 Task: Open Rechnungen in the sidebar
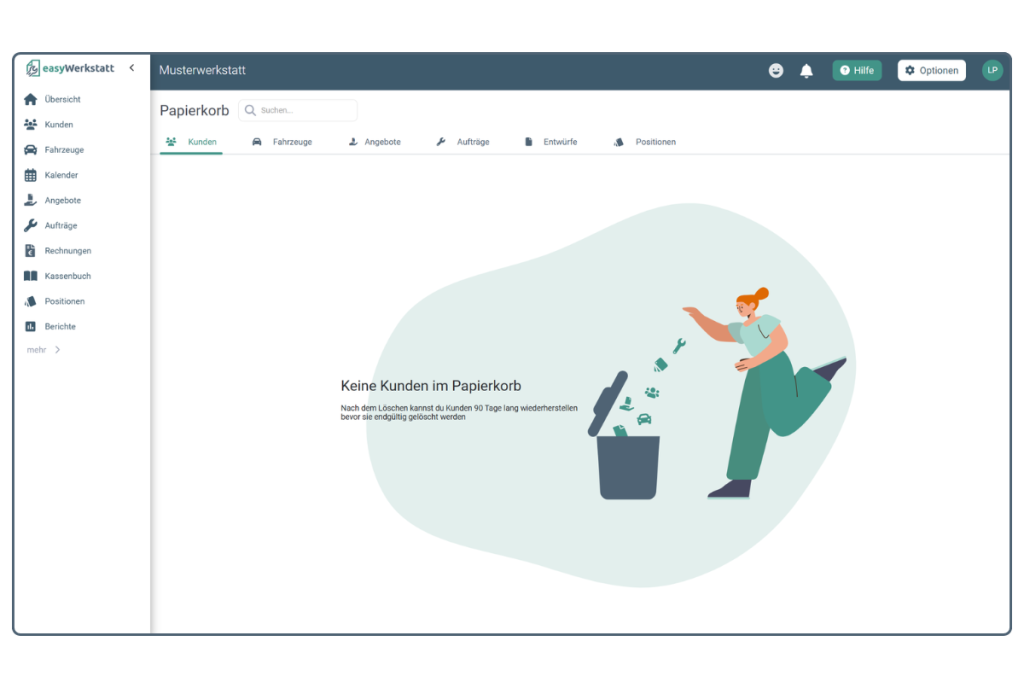[67, 251]
